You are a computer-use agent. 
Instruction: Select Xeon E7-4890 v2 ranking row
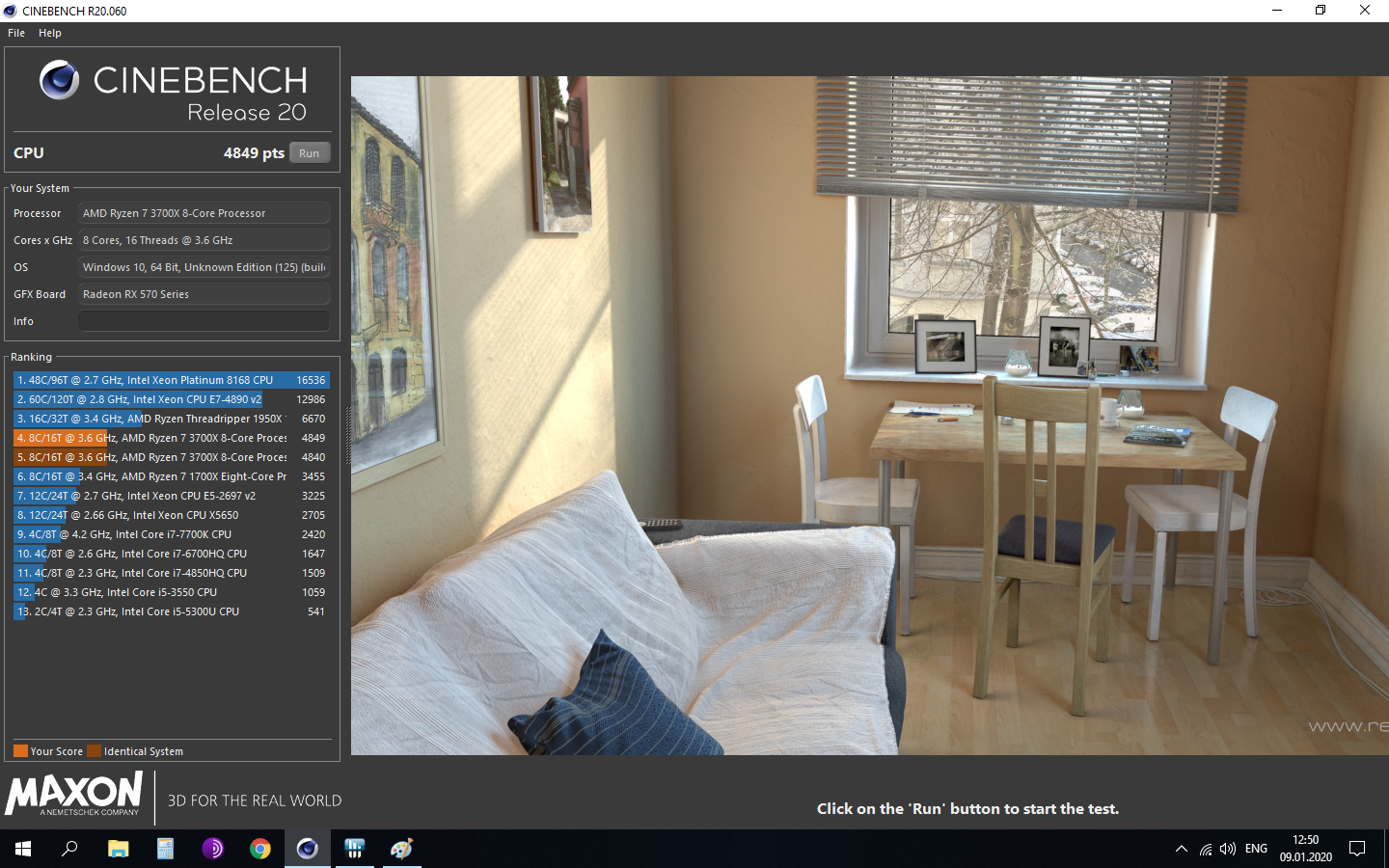pyautogui.click(x=172, y=399)
